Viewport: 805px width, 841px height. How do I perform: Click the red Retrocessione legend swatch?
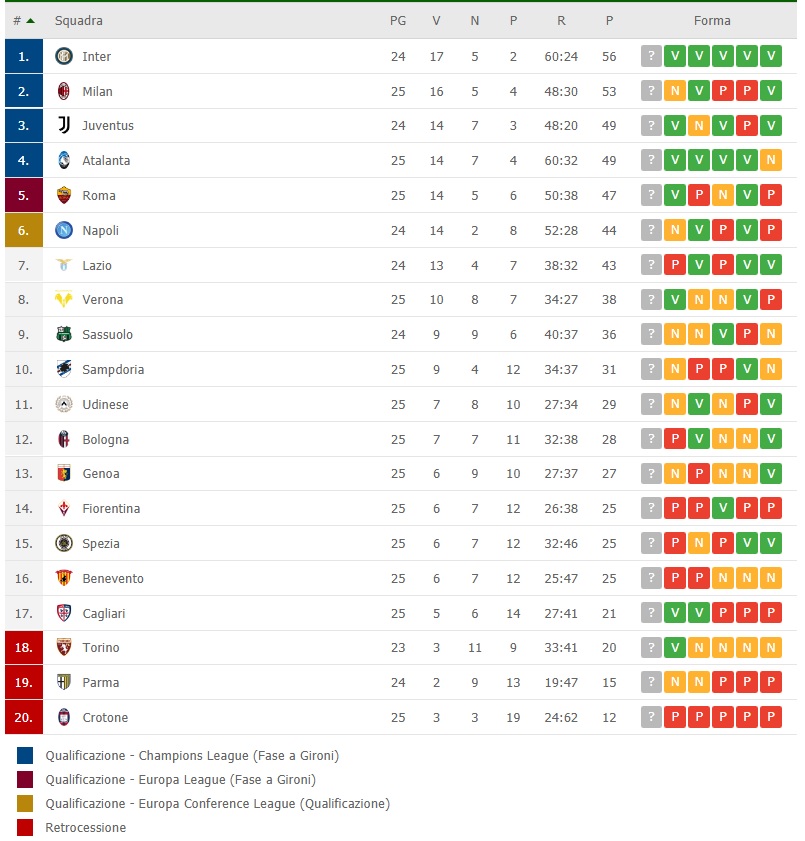pos(25,827)
